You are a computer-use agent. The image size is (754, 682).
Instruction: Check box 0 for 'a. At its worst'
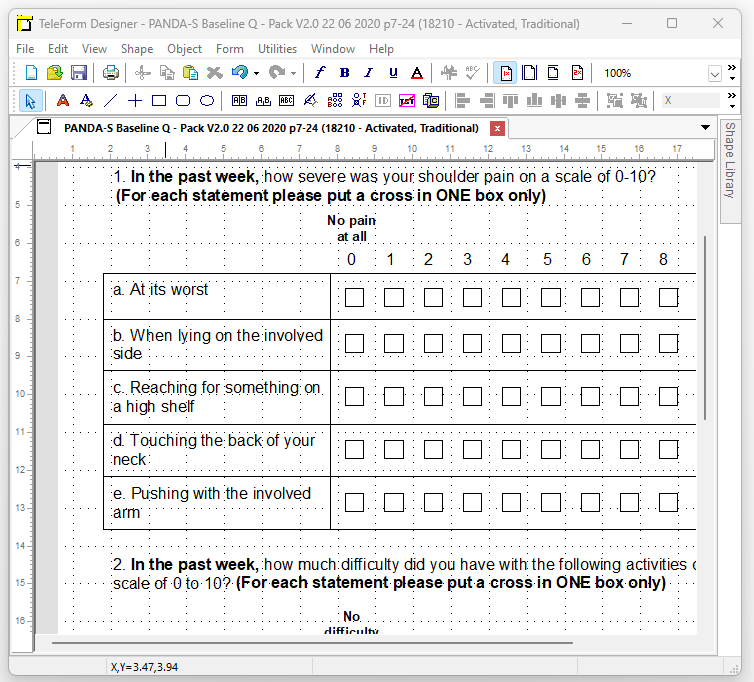pyautogui.click(x=354, y=298)
